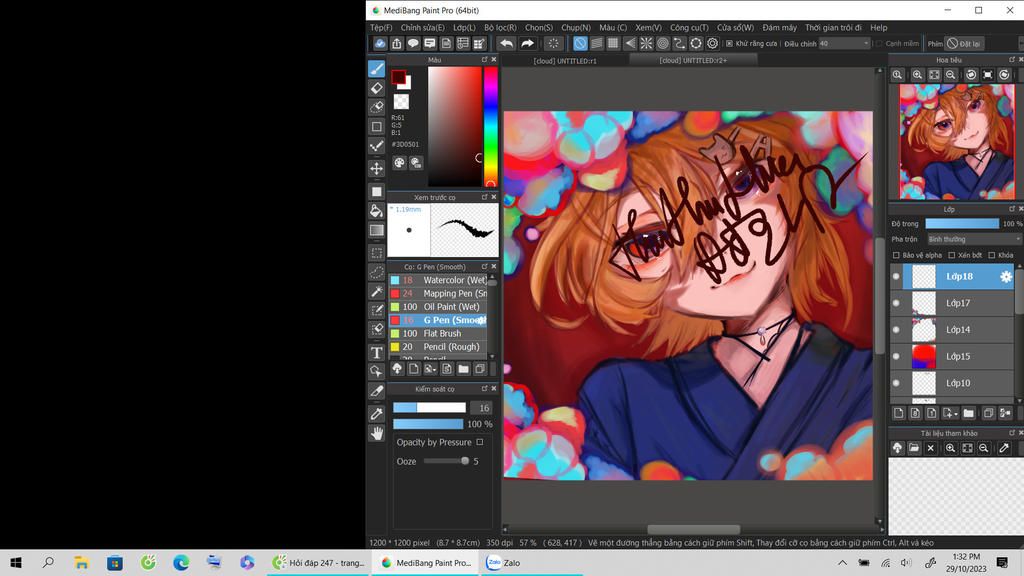The image size is (1024, 576).
Task: Open the Điều chỉnh correction dropdown
Action: [844, 44]
